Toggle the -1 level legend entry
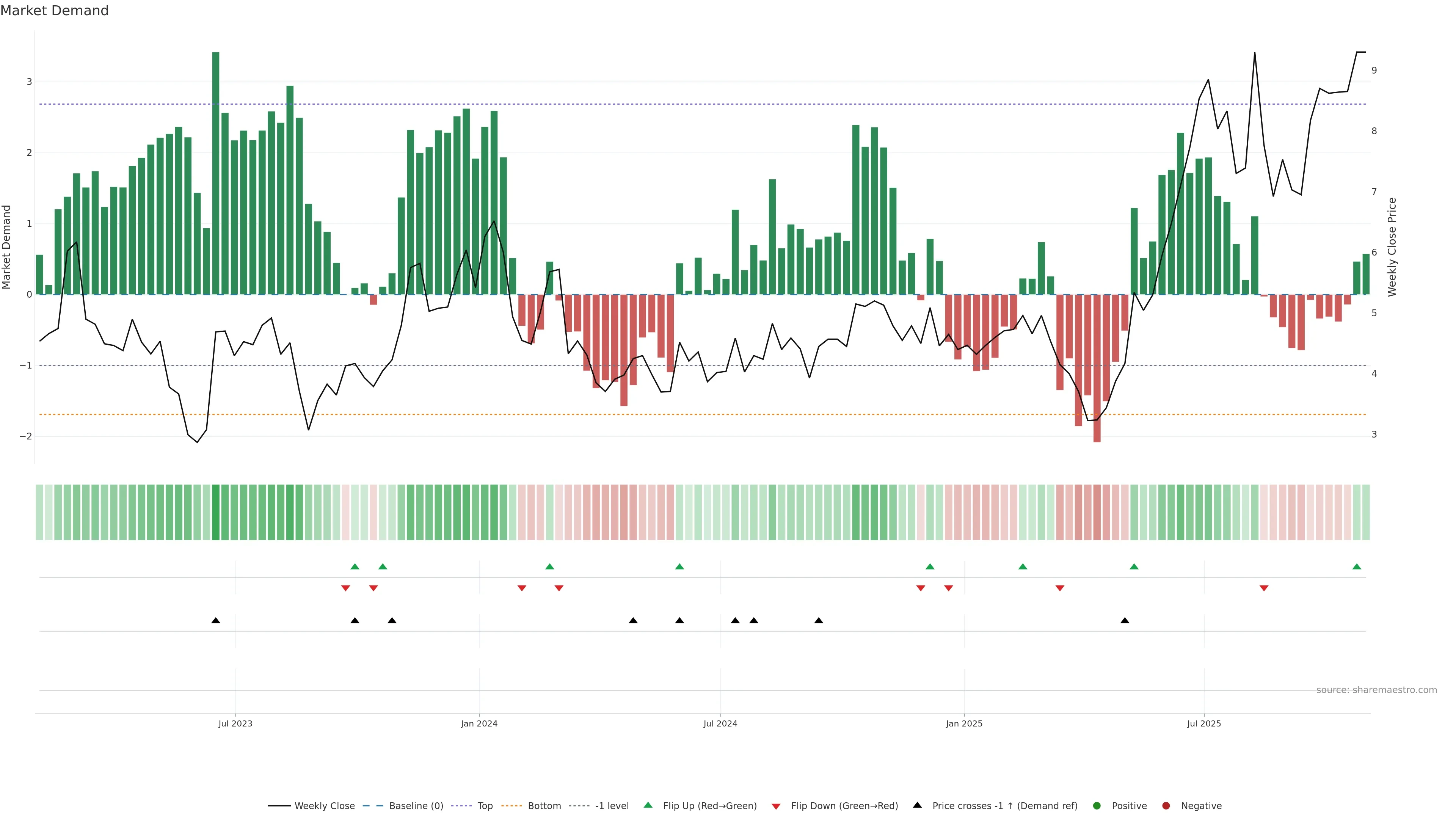The width and height of the screenshot is (1456, 819). [x=612, y=805]
